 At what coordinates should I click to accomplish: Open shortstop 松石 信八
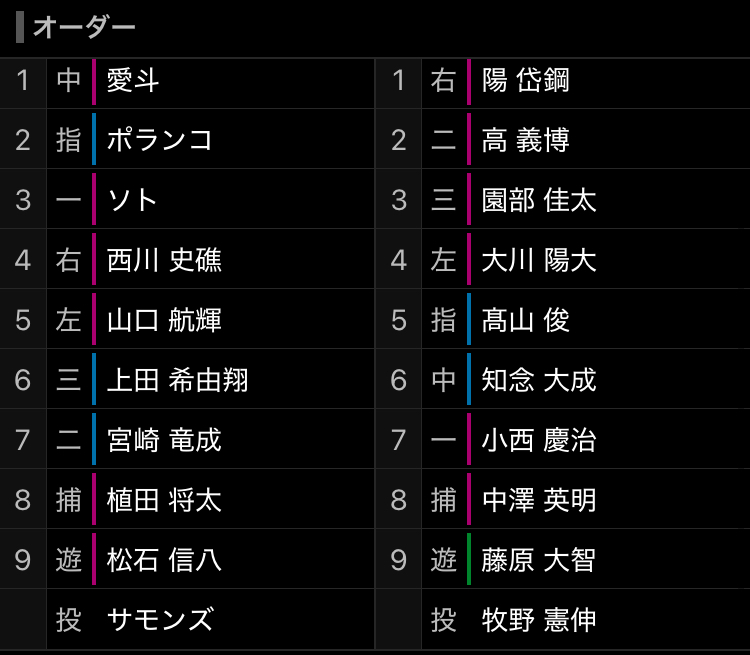(164, 560)
